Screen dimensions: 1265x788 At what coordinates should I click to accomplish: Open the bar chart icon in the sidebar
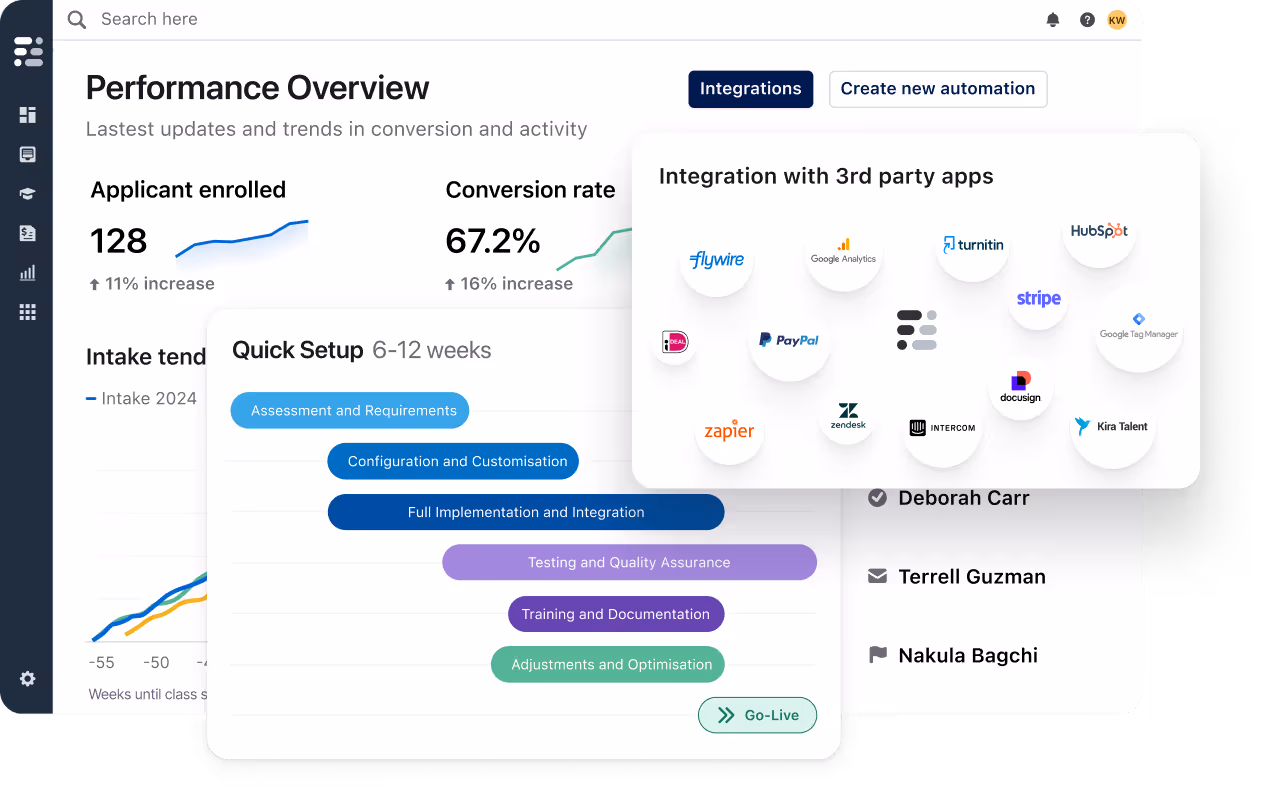click(28, 272)
